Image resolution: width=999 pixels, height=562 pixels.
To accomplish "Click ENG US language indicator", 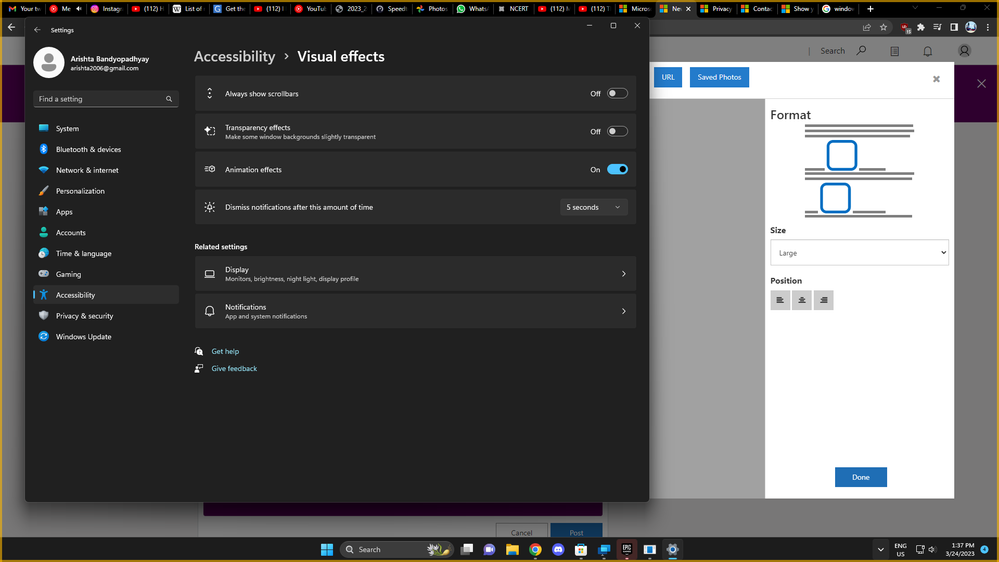I will click(x=900, y=550).
